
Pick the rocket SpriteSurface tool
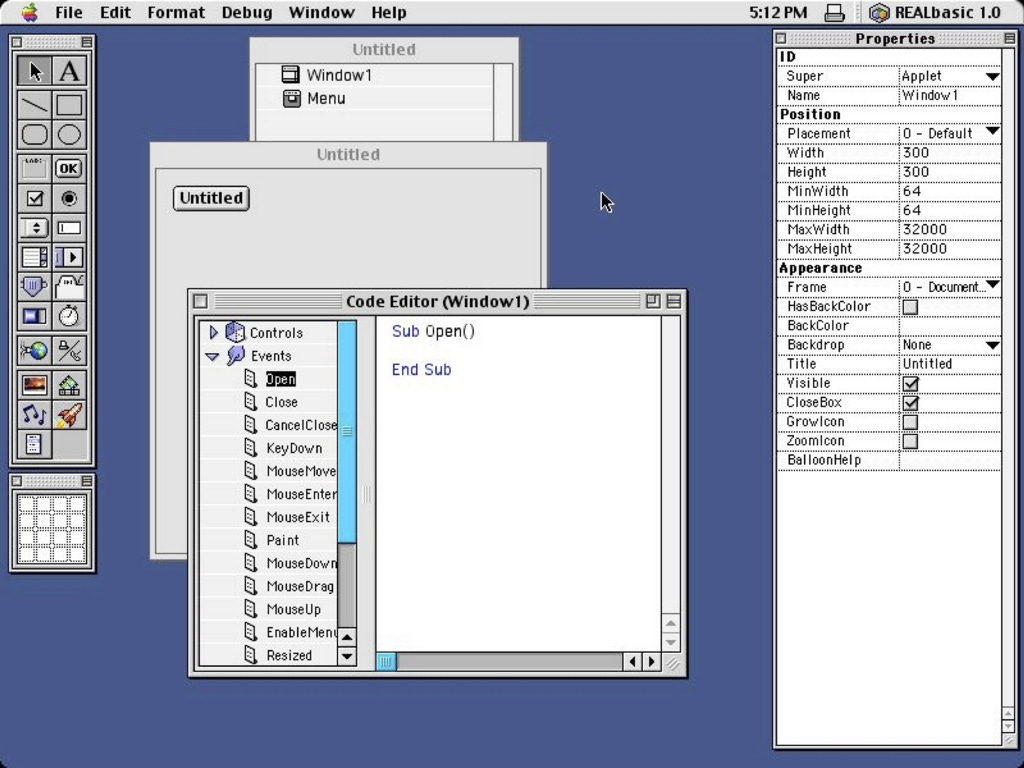[70, 414]
